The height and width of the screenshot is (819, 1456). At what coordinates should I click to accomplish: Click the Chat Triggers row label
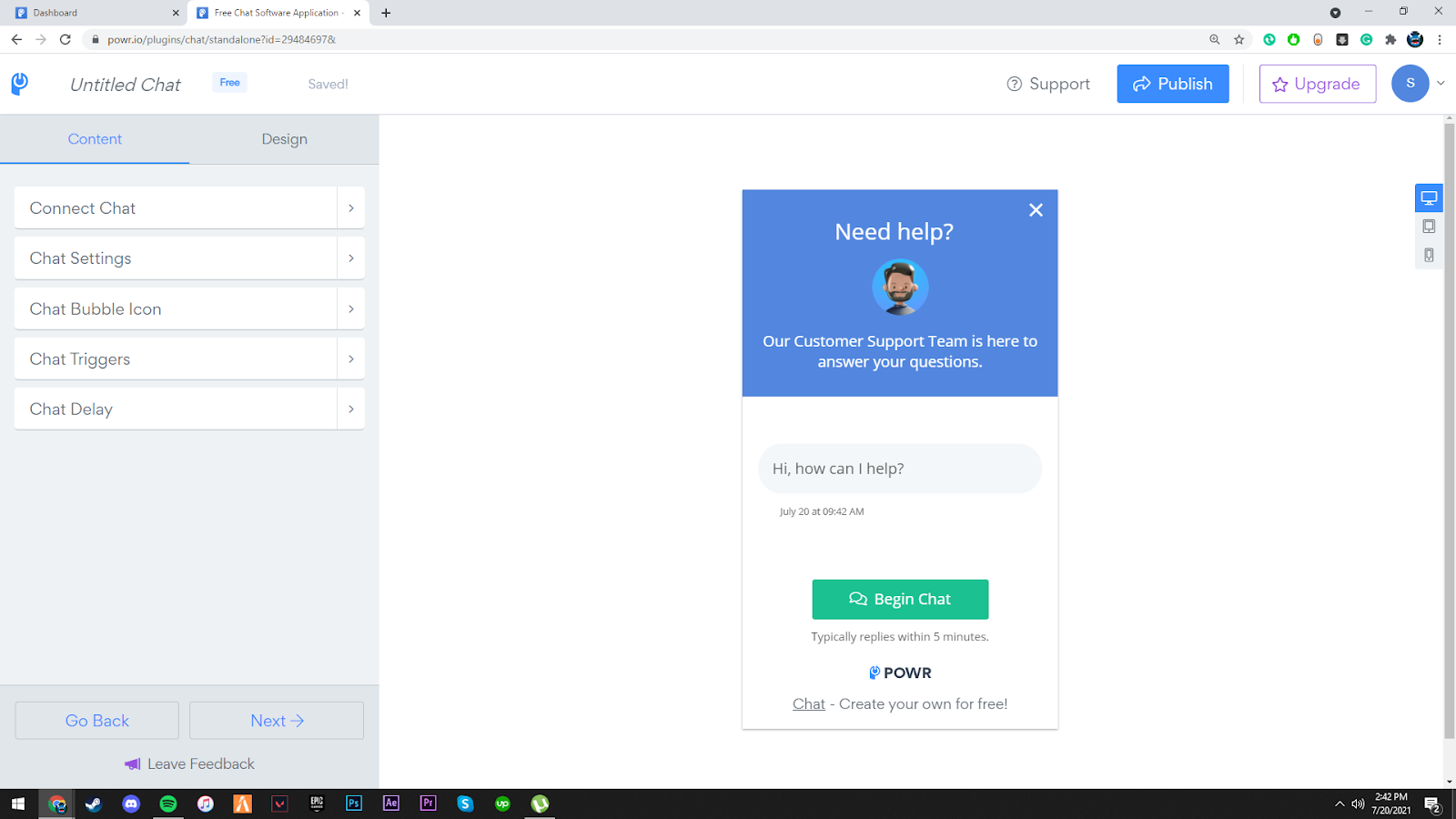(80, 359)
